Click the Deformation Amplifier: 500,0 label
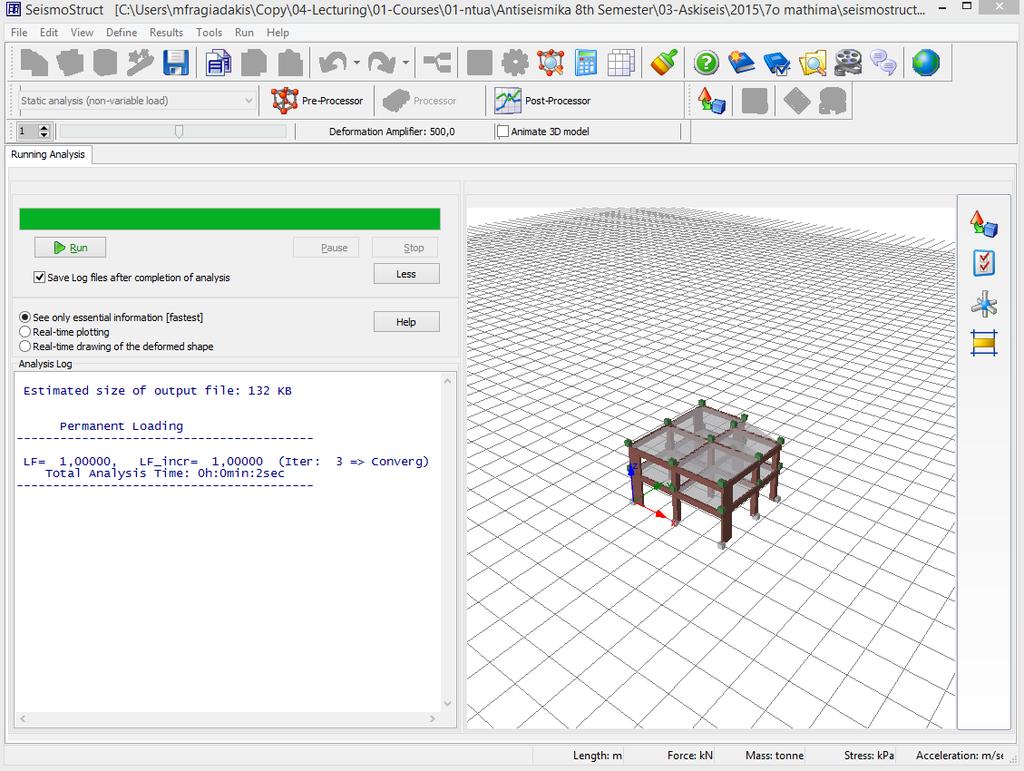 coord(392,131)
